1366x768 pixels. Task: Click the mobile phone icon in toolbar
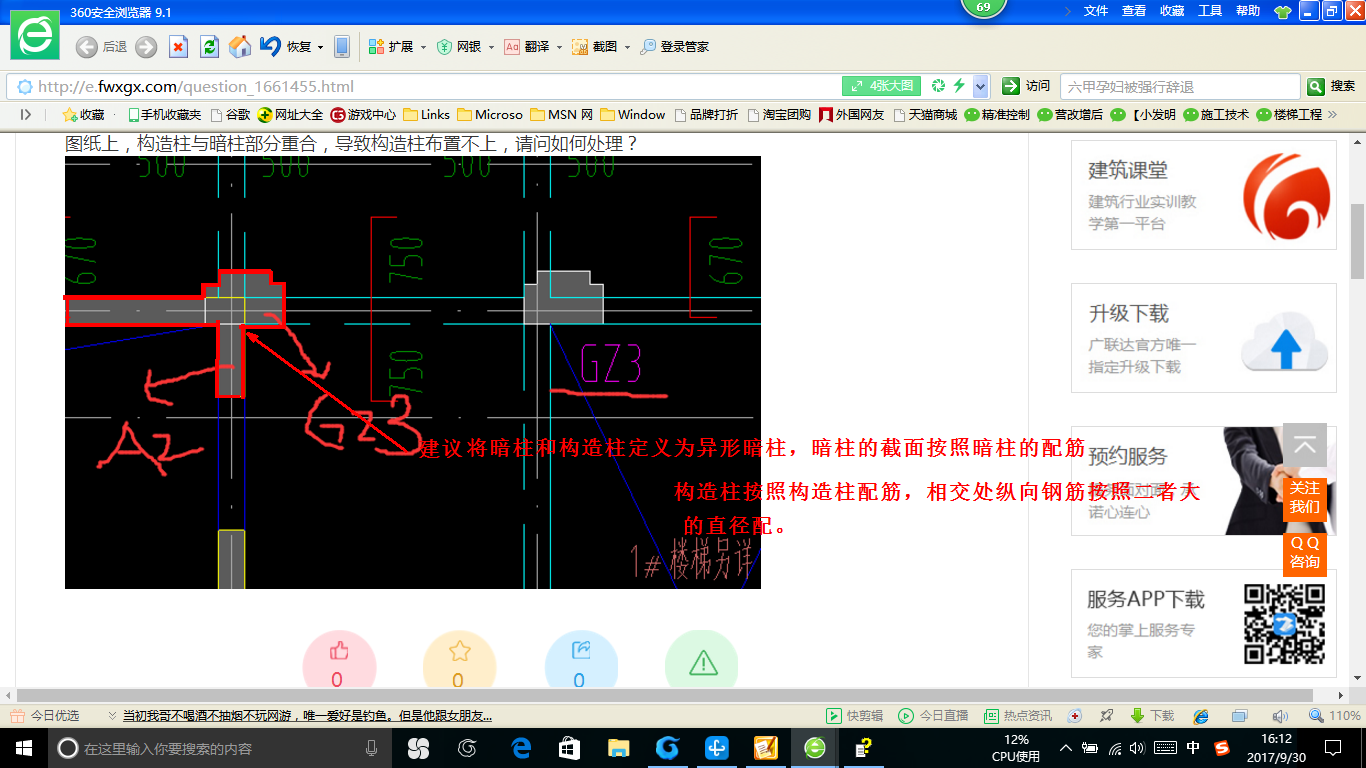pos(342,47)
